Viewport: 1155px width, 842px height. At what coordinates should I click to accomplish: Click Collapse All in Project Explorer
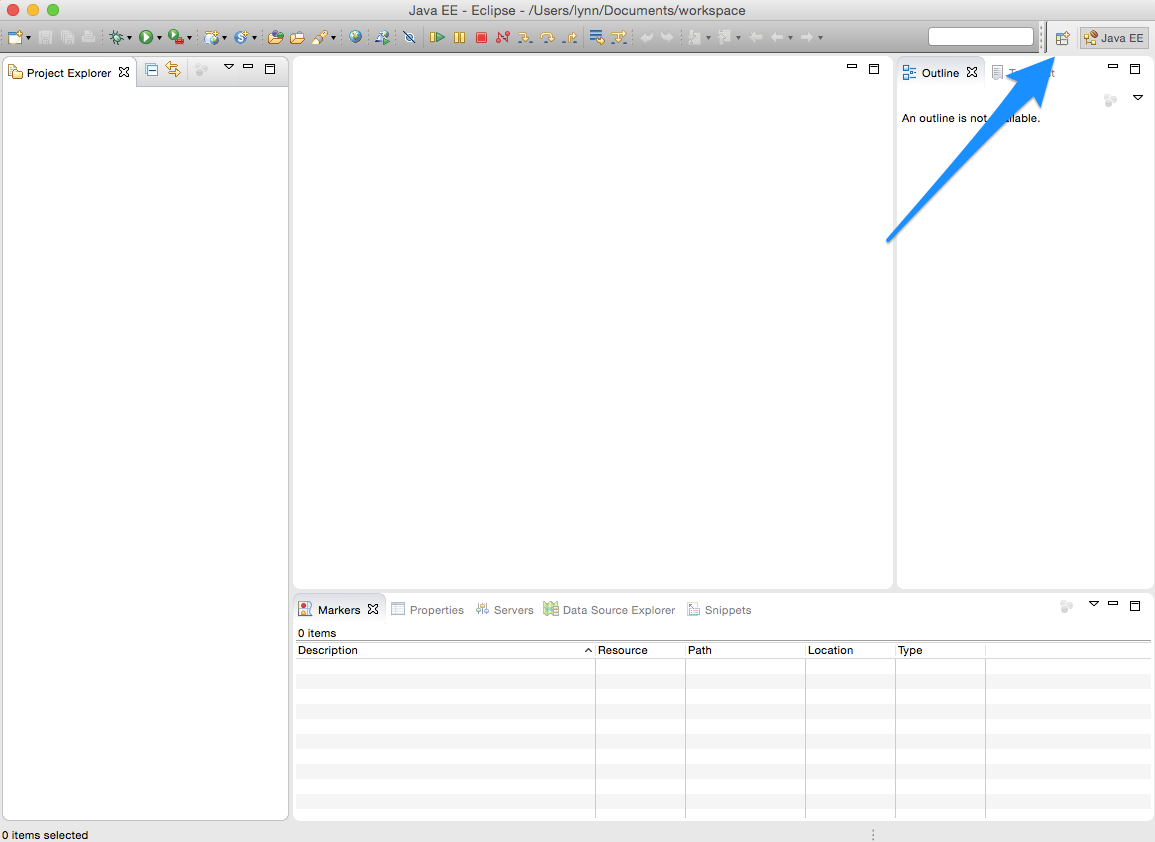click(152, 70)
